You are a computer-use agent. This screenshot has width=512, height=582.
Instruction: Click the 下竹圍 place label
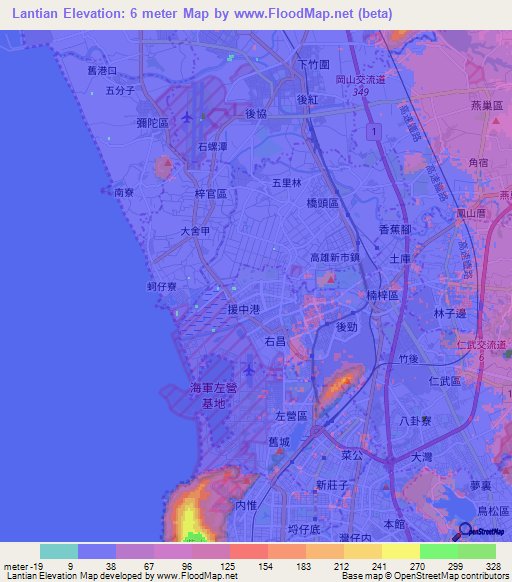(314, 65)
